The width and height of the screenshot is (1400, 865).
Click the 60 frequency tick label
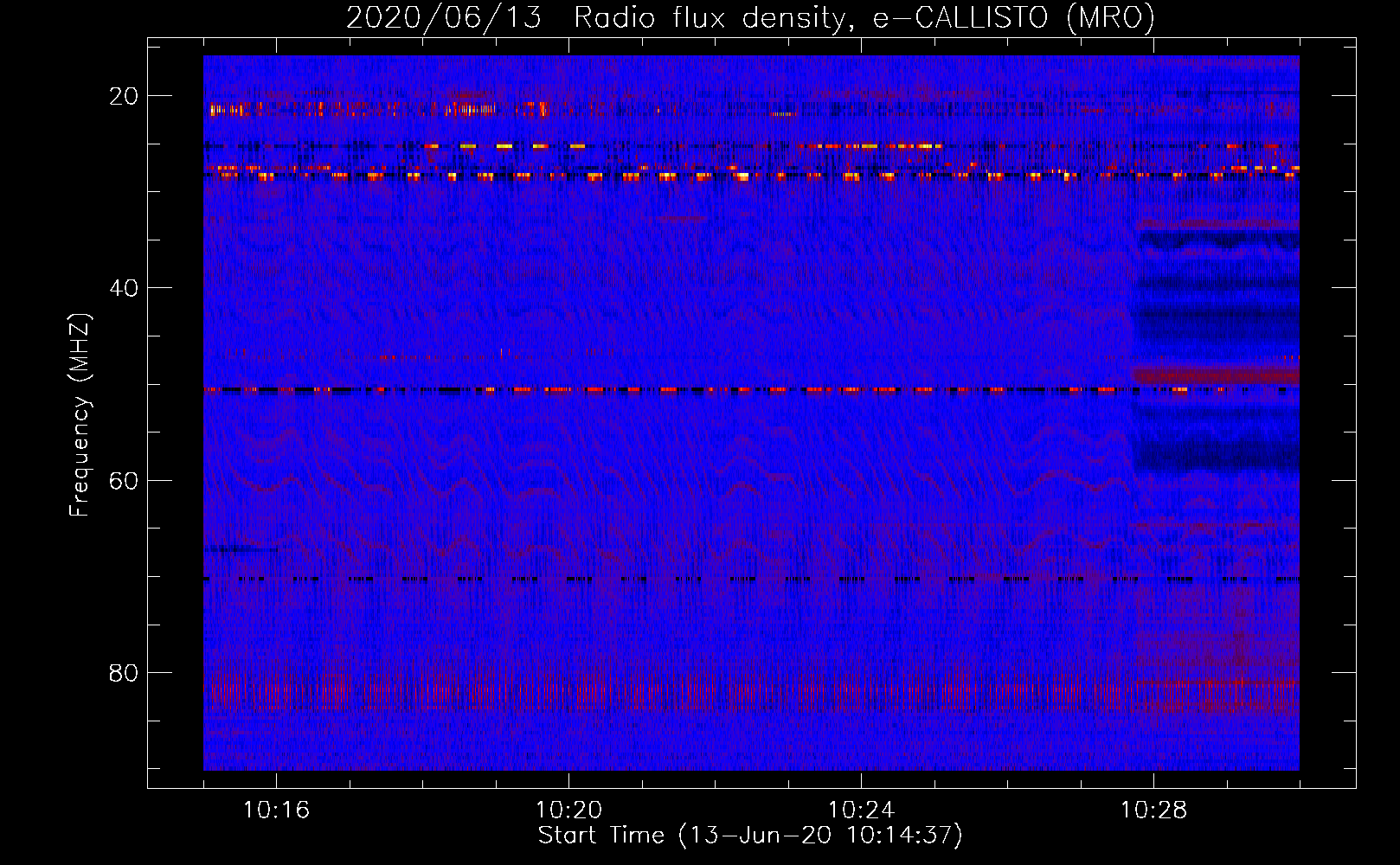coord(124,480)
